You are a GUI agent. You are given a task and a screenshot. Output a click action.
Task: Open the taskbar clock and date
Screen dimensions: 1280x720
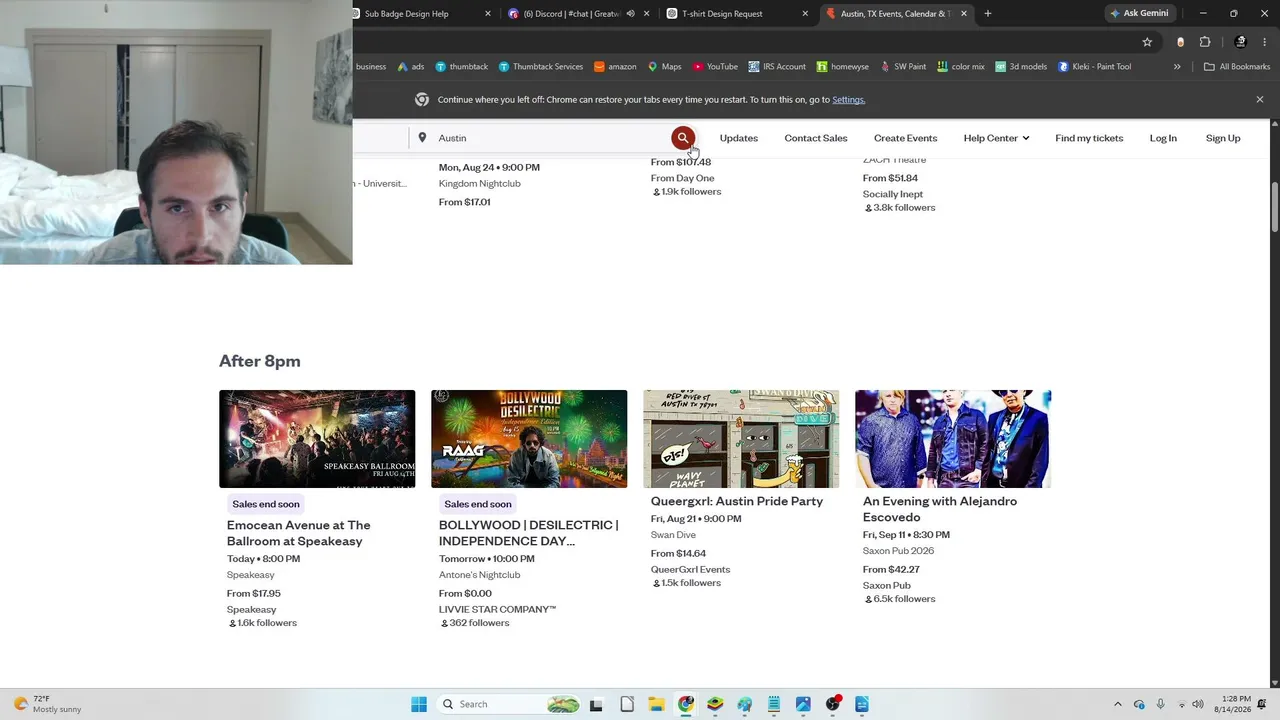(x=1235, y=704)
